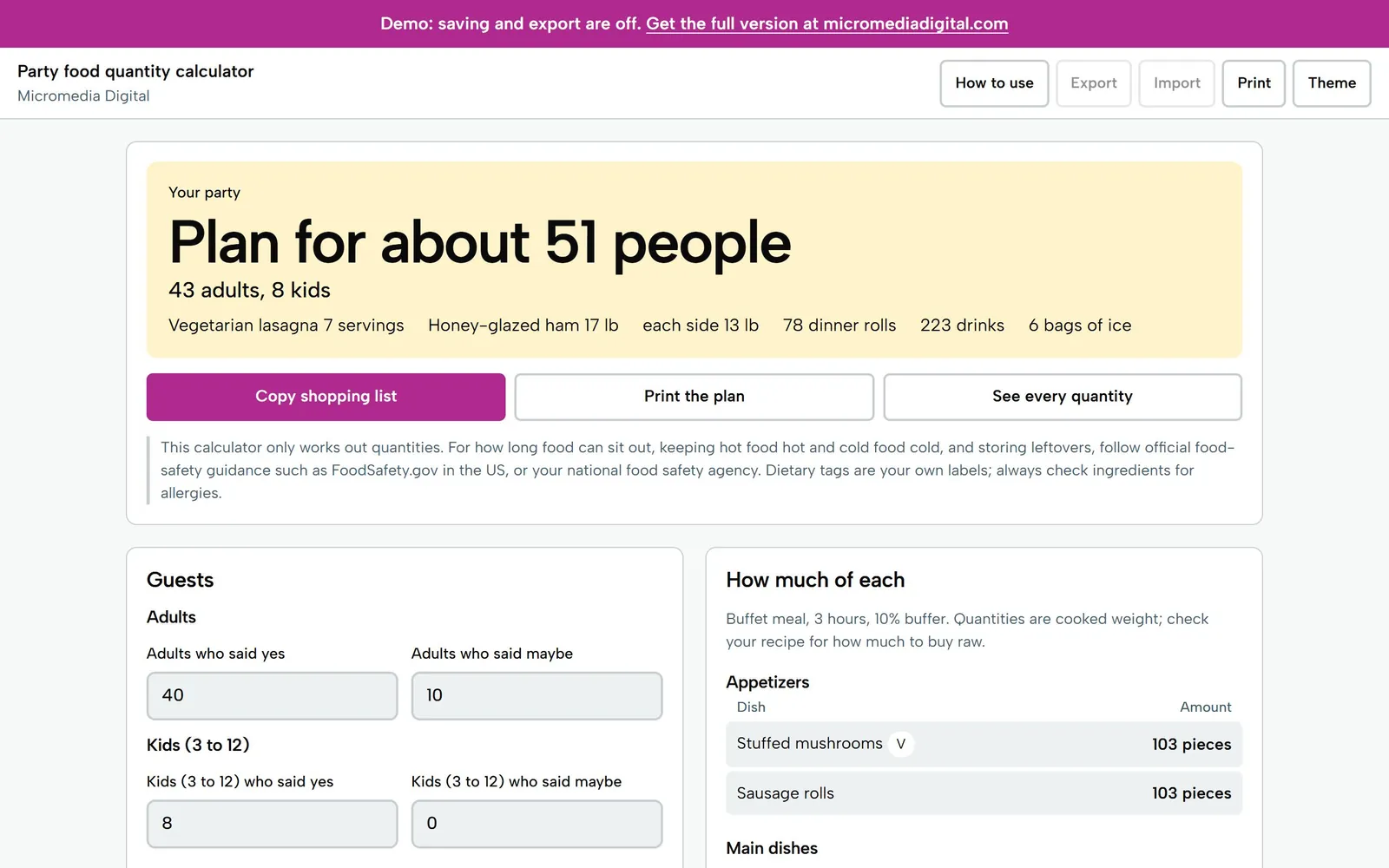Click Print the plan button

694,397
